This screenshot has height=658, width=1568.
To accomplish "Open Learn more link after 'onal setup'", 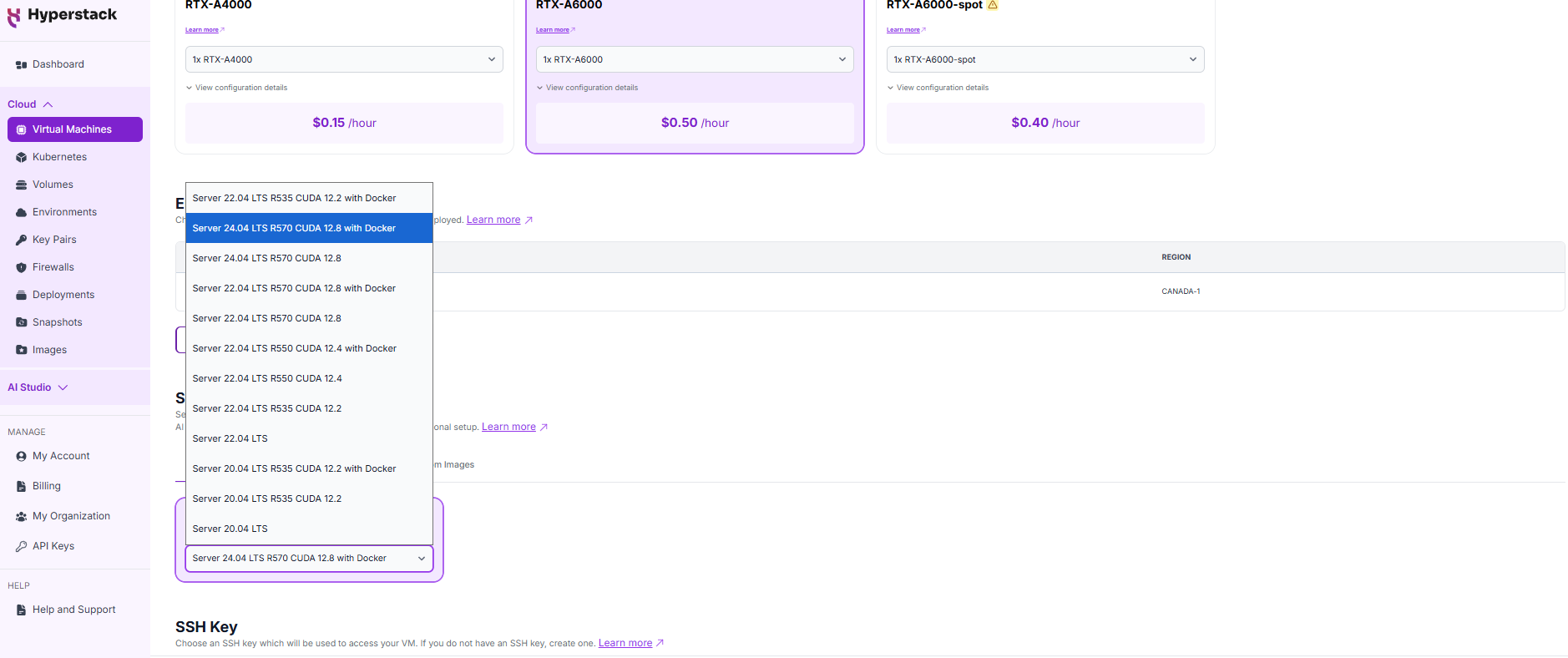I will (x=508, y=427).
